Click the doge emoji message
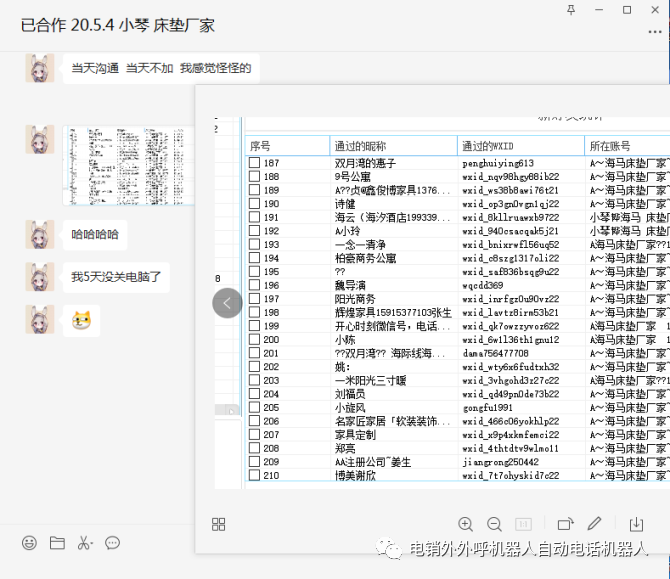The width and height of the screenshot is (670, 579). click(x=82, y=320)
